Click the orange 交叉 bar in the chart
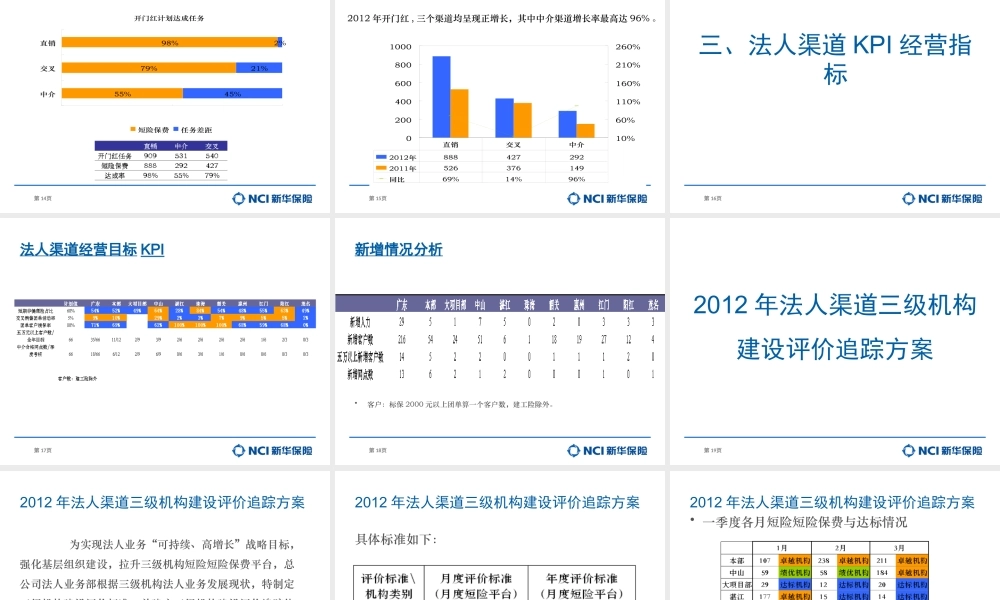1000x600 pixels. click(523, 120)
